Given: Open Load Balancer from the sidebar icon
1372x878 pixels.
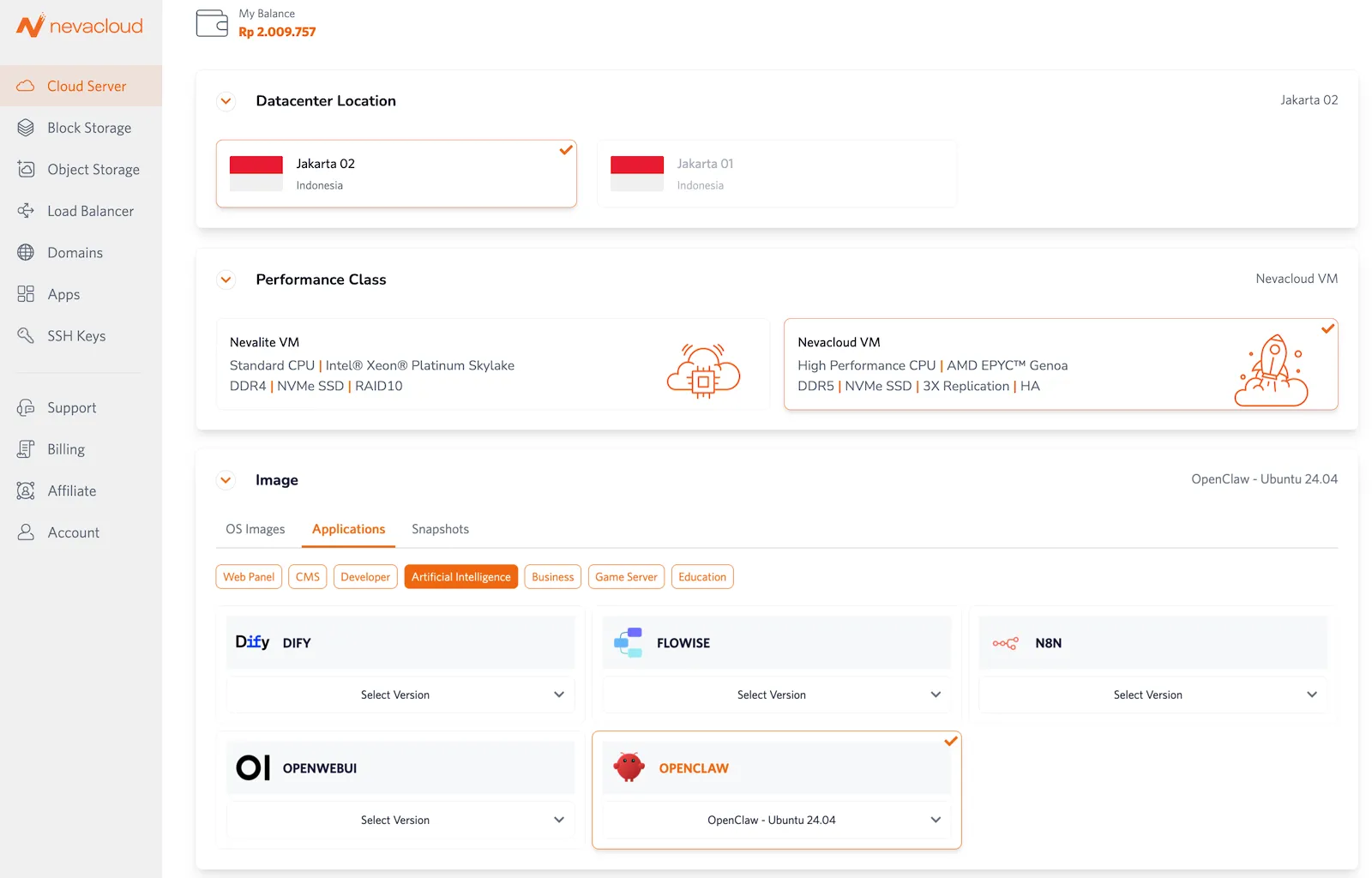Looking at the screenshot, I should click(27, 210).
